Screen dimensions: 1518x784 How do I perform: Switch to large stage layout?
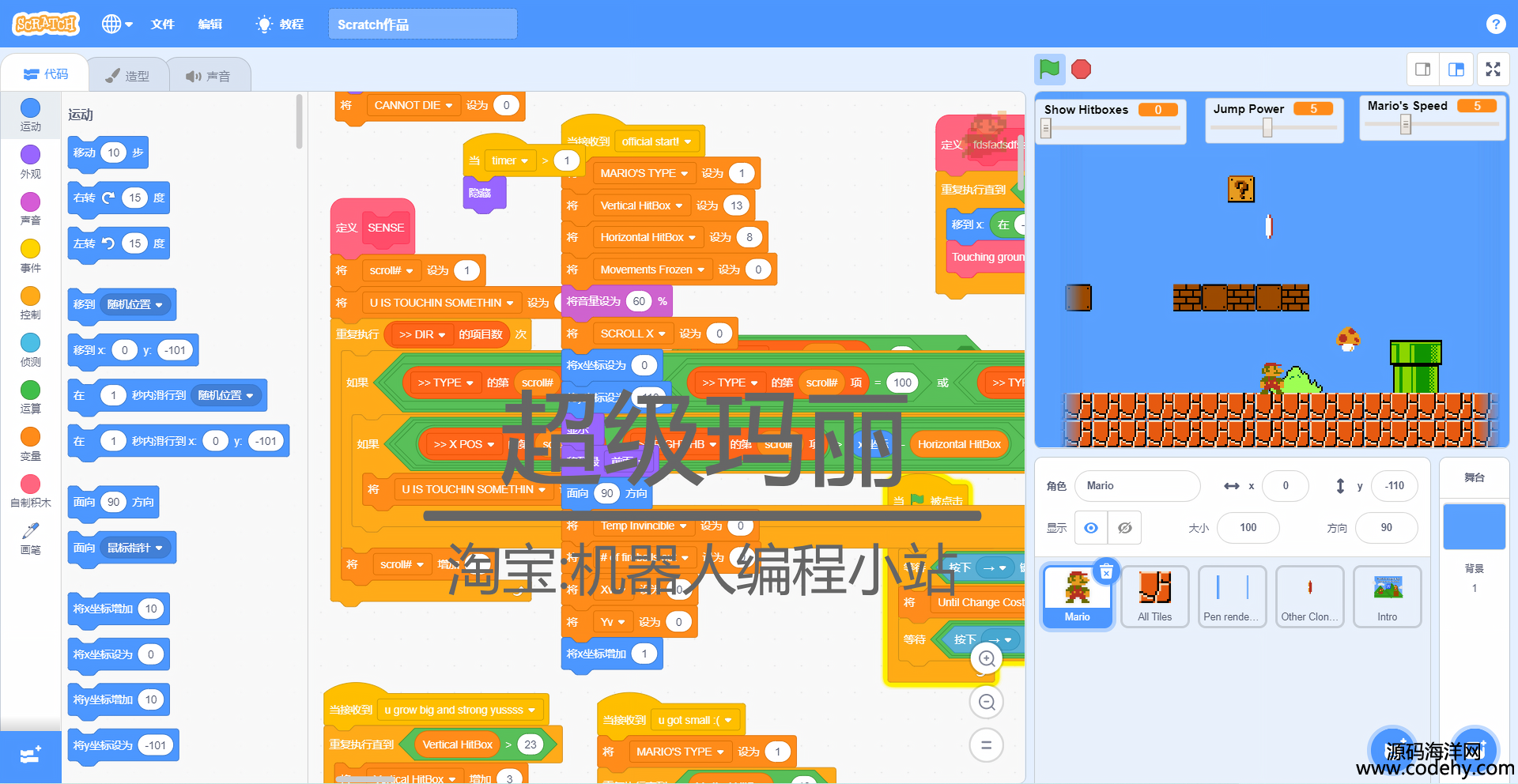pos(1456,70)
